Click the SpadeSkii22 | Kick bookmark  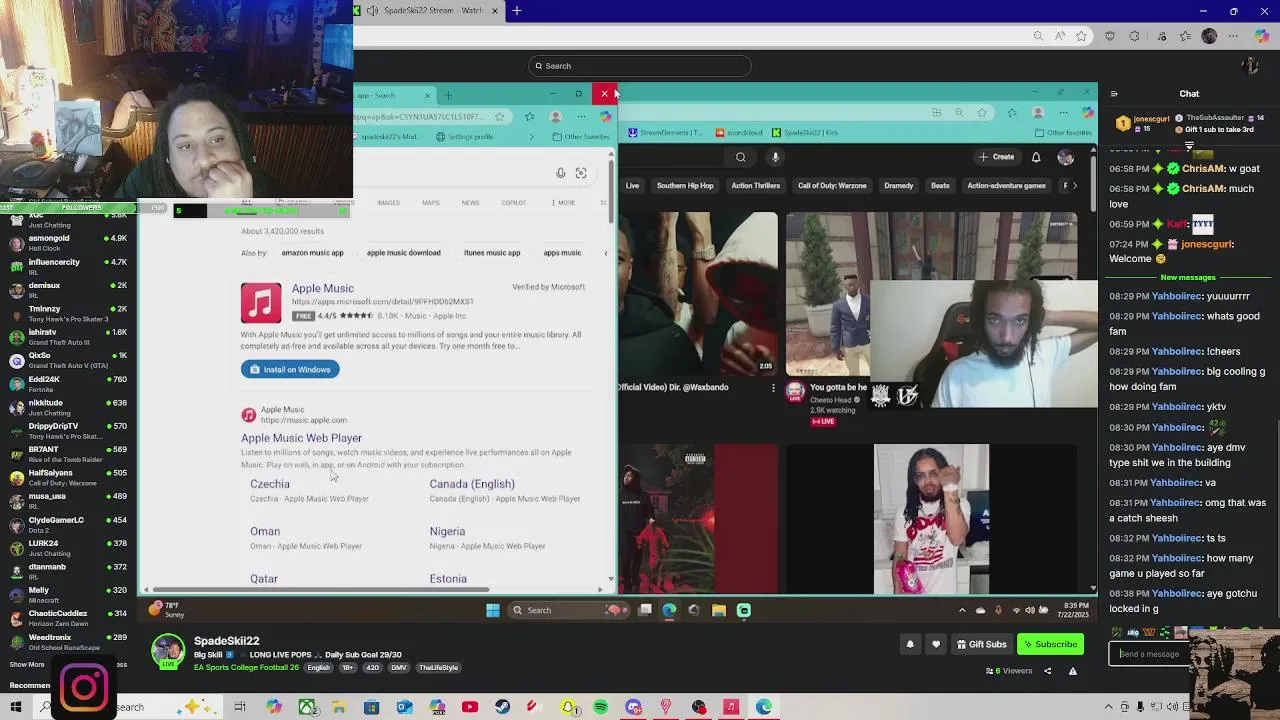(805, 132)
